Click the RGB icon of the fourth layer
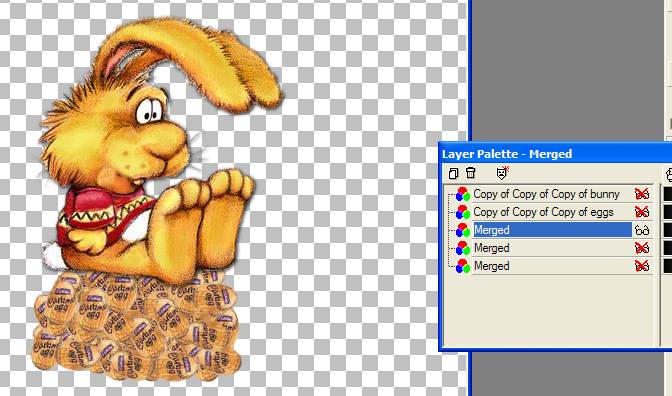Viewport: 672px width, 396px height. coord(462,248)
